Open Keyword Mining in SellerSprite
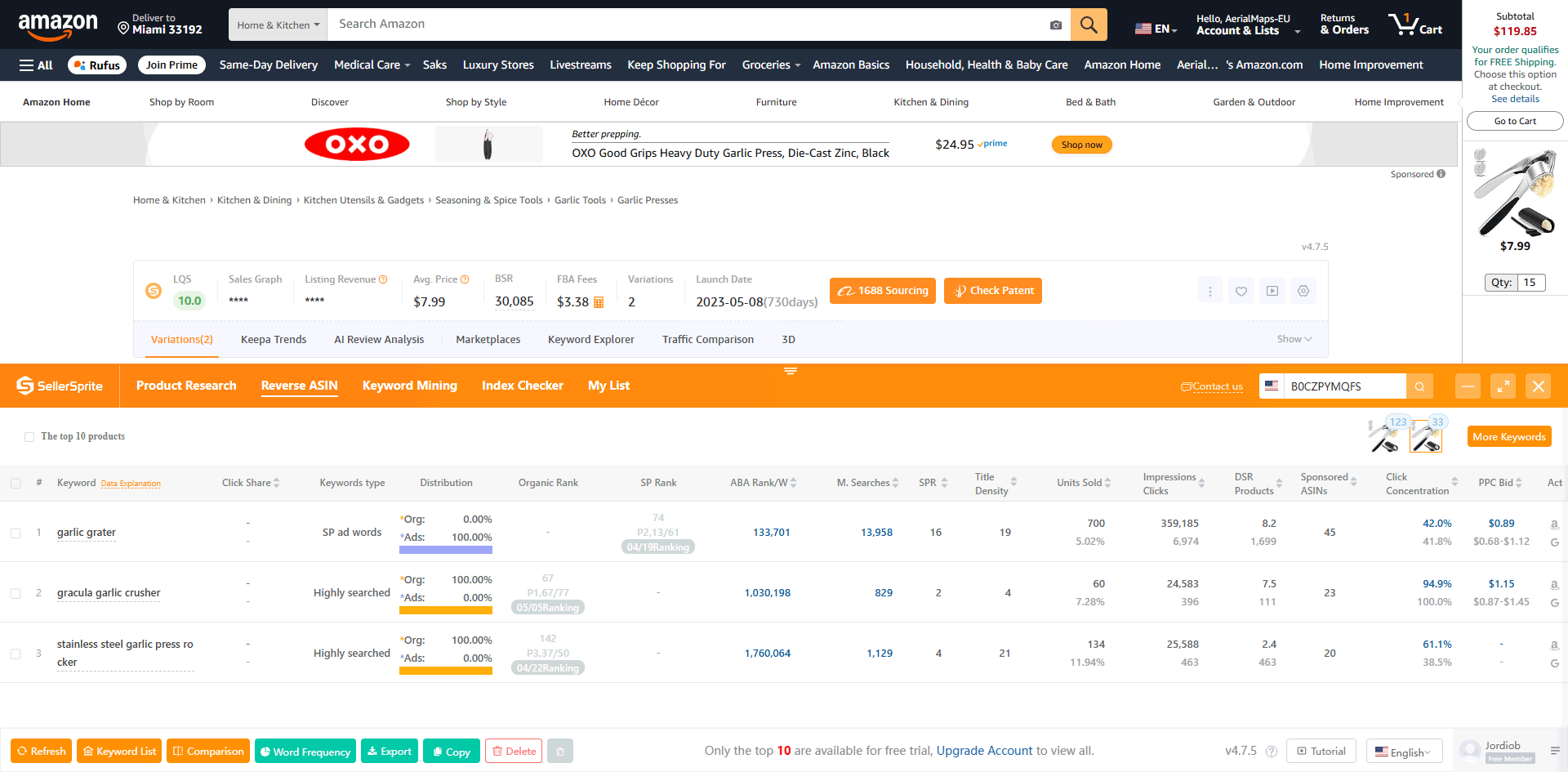Image resolution: width=1568 pixels, height=772 pixels. point(410,386)
